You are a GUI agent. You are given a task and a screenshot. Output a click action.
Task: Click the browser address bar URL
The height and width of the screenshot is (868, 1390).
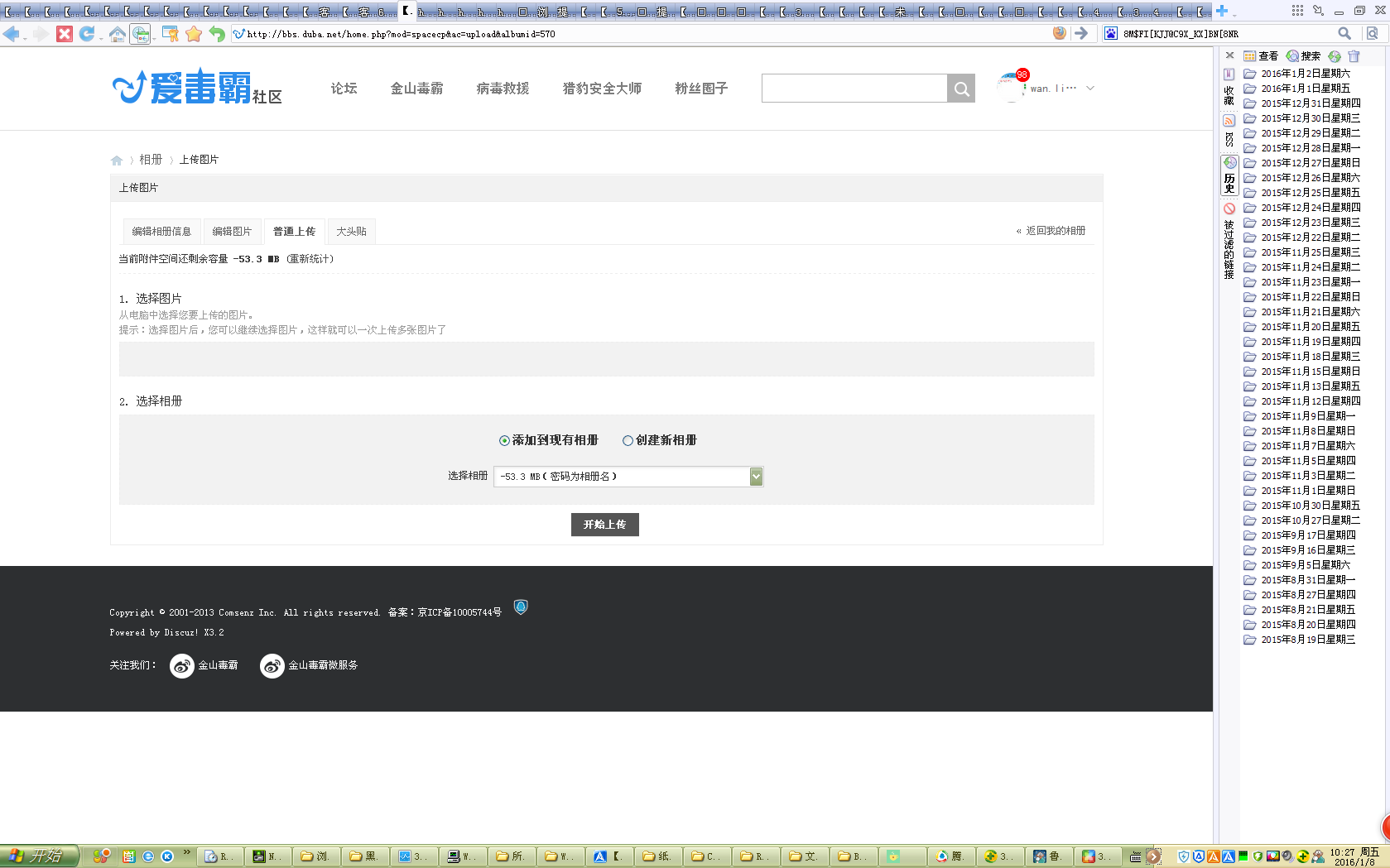[401, 34]
